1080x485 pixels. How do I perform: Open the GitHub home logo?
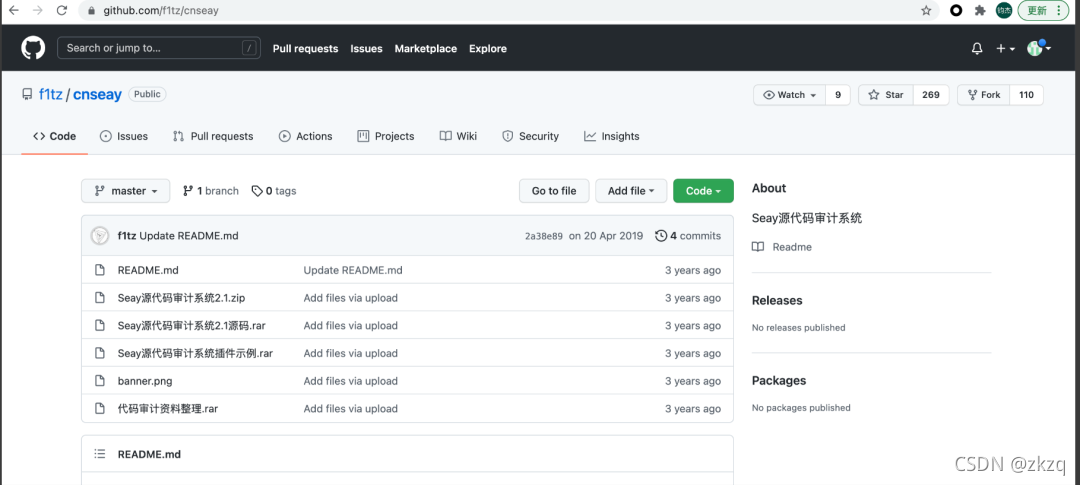33,48
